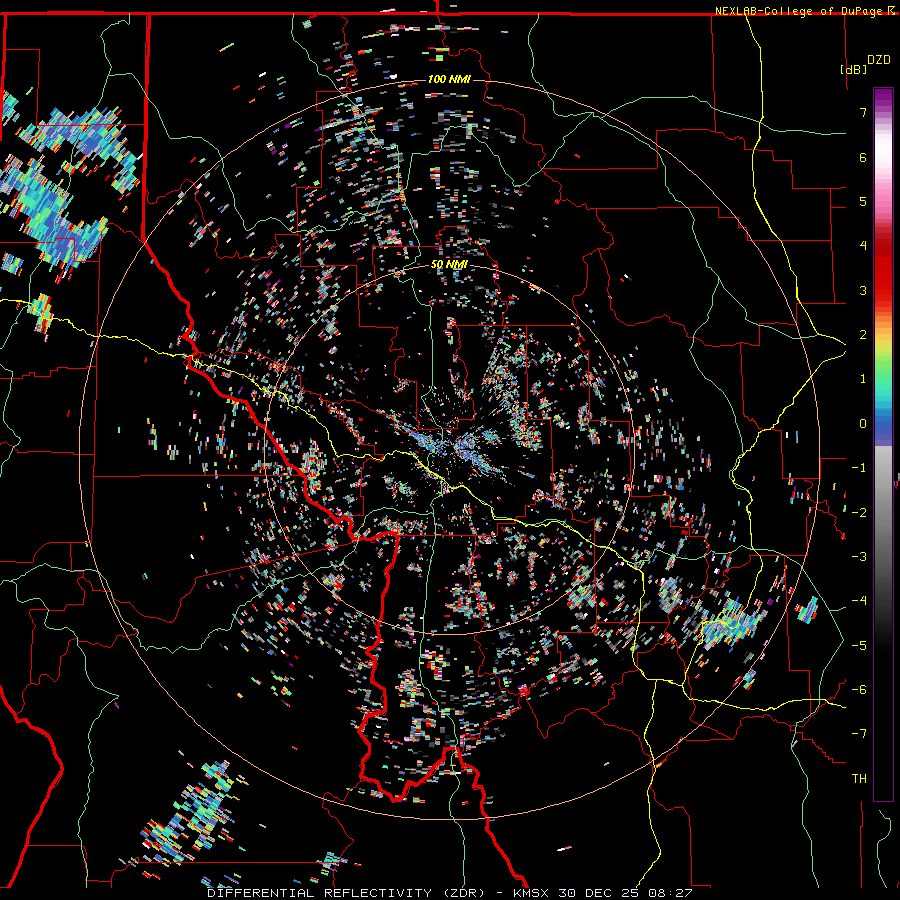Image resolution: width=900 pixels, height=900 pixels.
Task: Click the KMSX station identifier in caption
Action: pos(531,893)
